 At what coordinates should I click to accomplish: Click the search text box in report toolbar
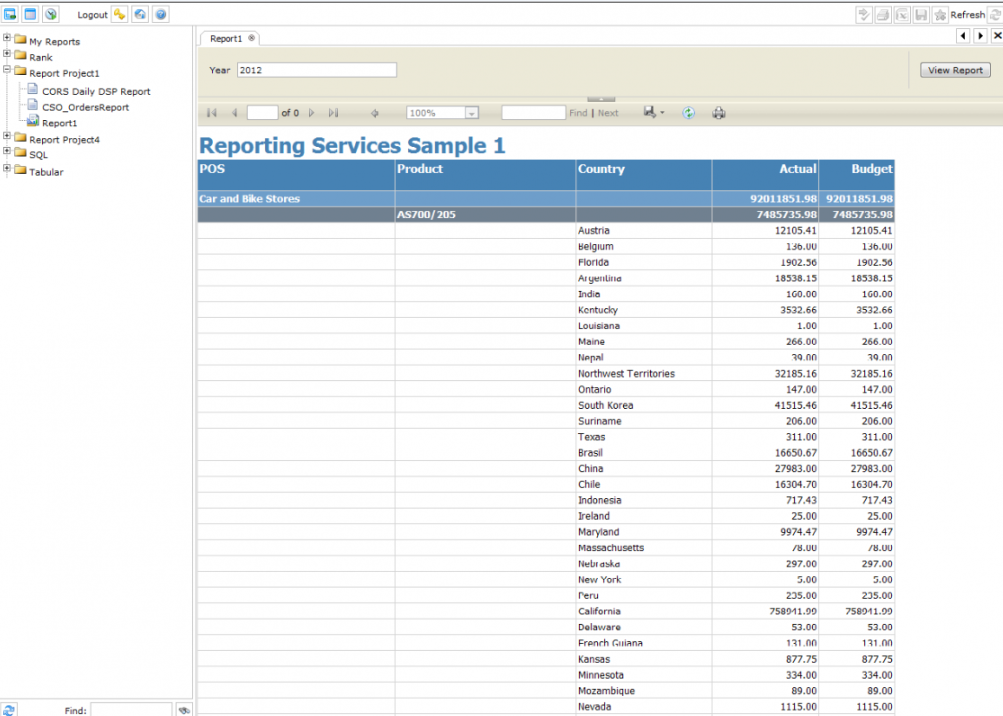pos(533,113)
